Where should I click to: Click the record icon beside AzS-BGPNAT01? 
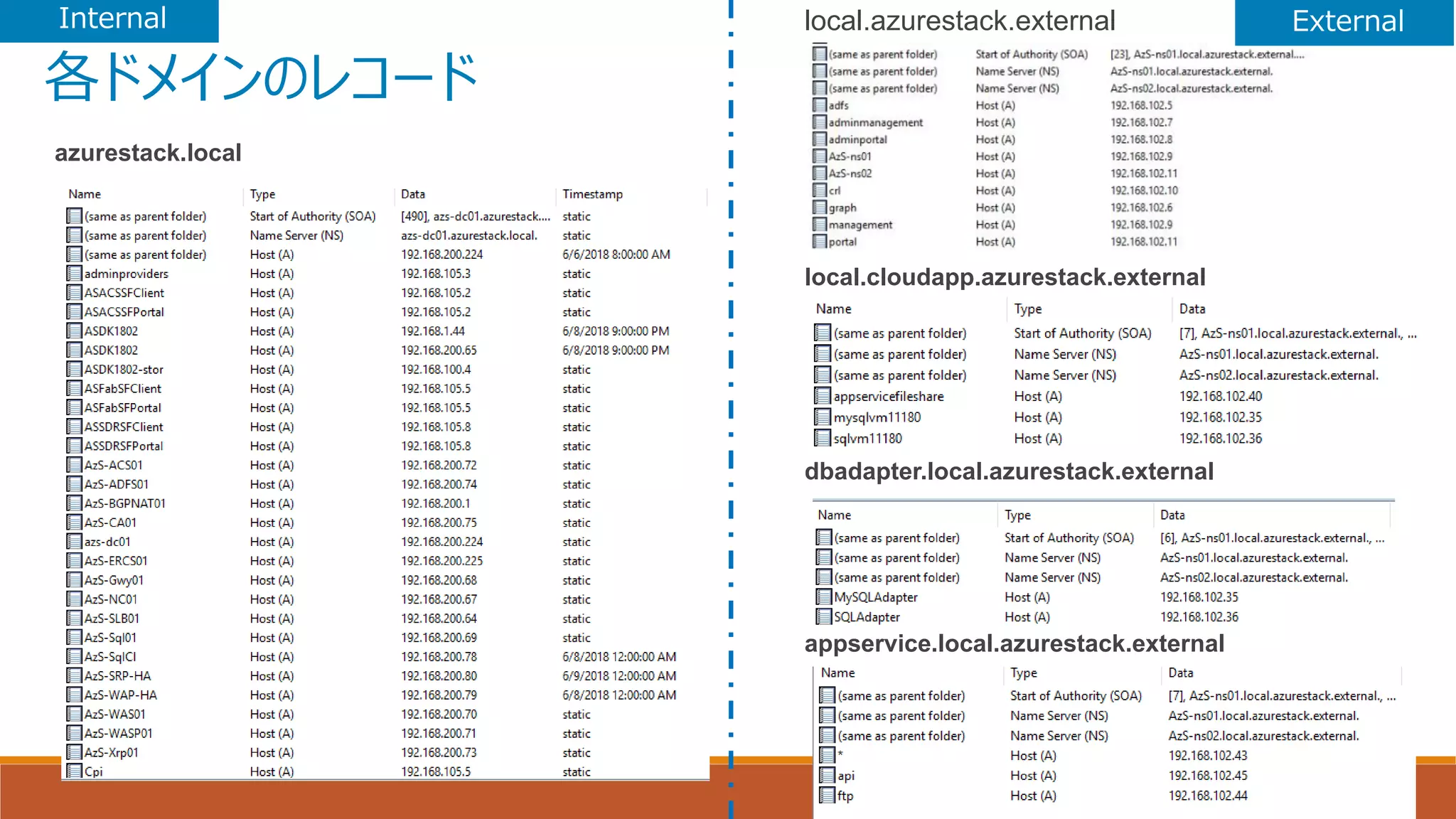(x=74, y=503)
